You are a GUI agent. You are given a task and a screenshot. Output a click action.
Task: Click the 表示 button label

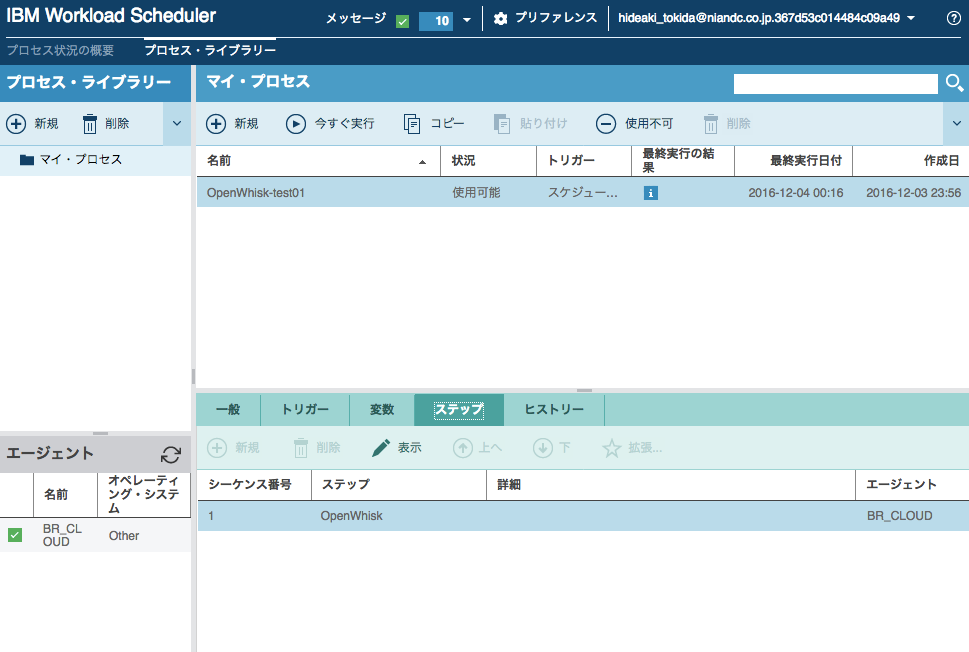(x=410, y=447)
